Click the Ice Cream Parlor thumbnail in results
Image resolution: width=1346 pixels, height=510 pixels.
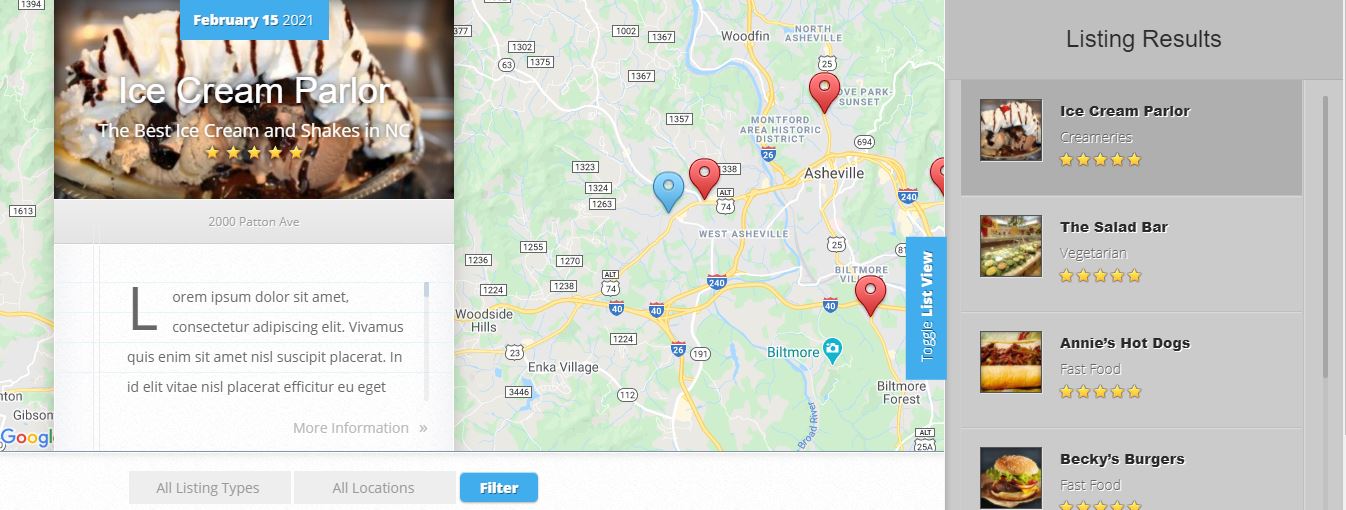(1011, 130)
